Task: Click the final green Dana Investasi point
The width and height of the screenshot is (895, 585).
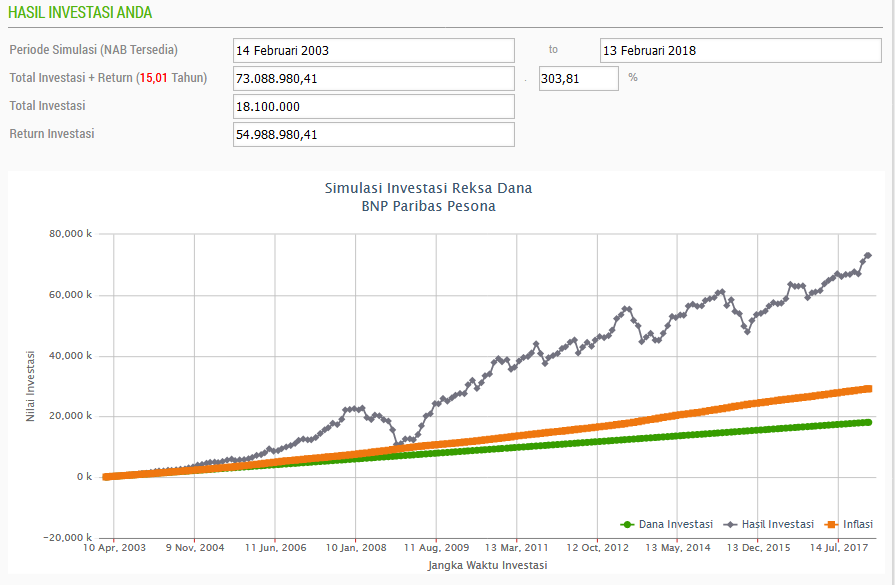Action: click(x=868, y=422)
